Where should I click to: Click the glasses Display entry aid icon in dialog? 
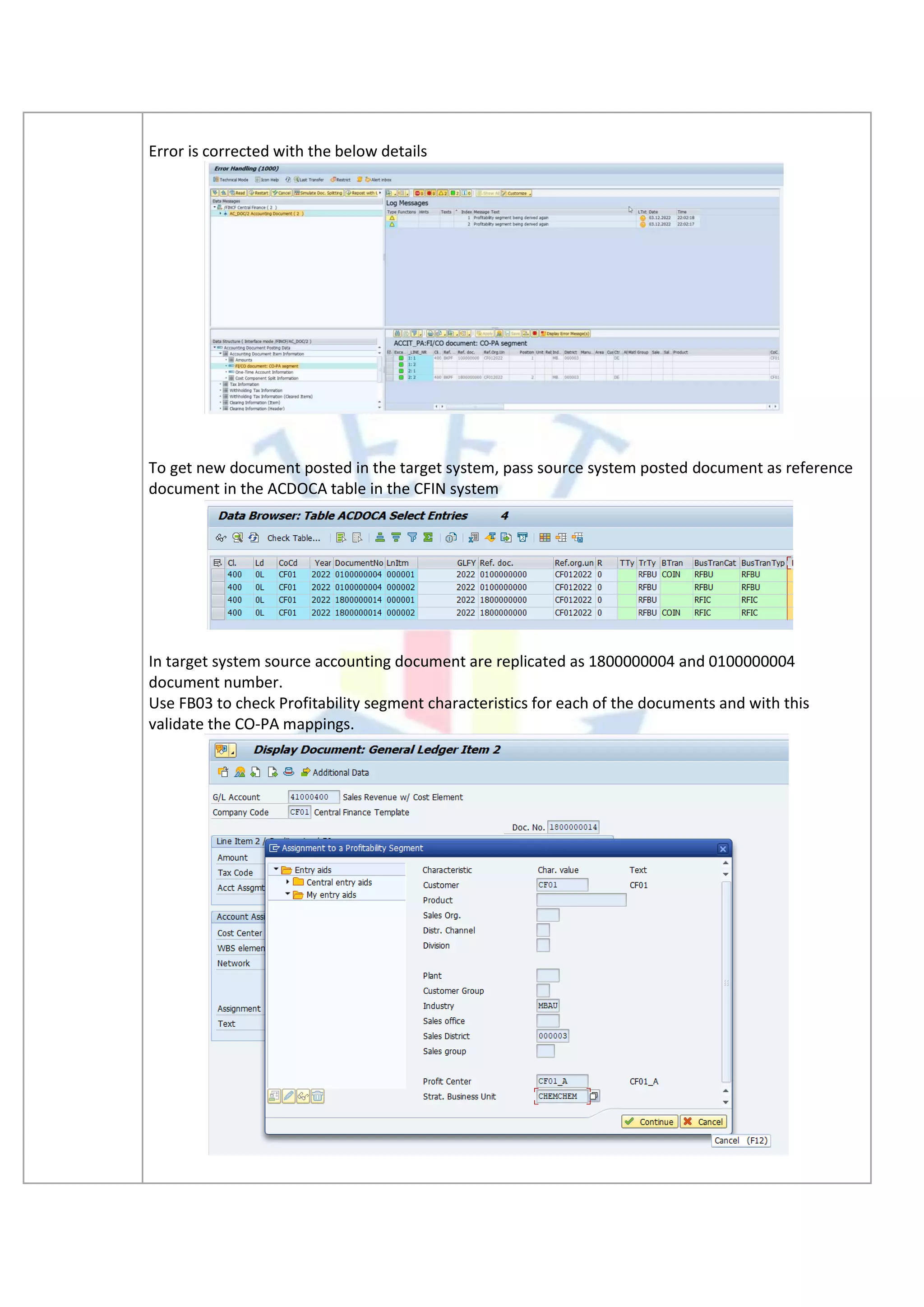303,1096
